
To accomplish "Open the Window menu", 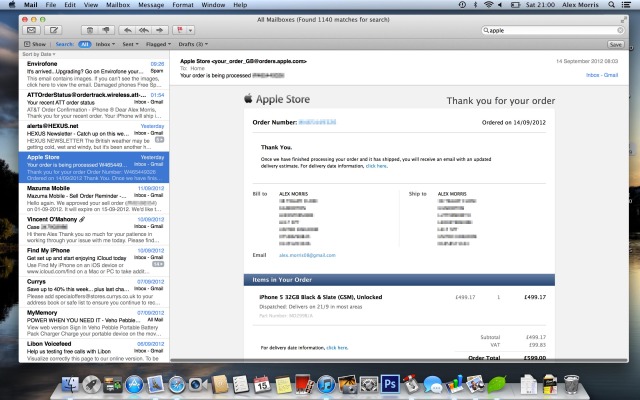I will click(x=213, y=5).
